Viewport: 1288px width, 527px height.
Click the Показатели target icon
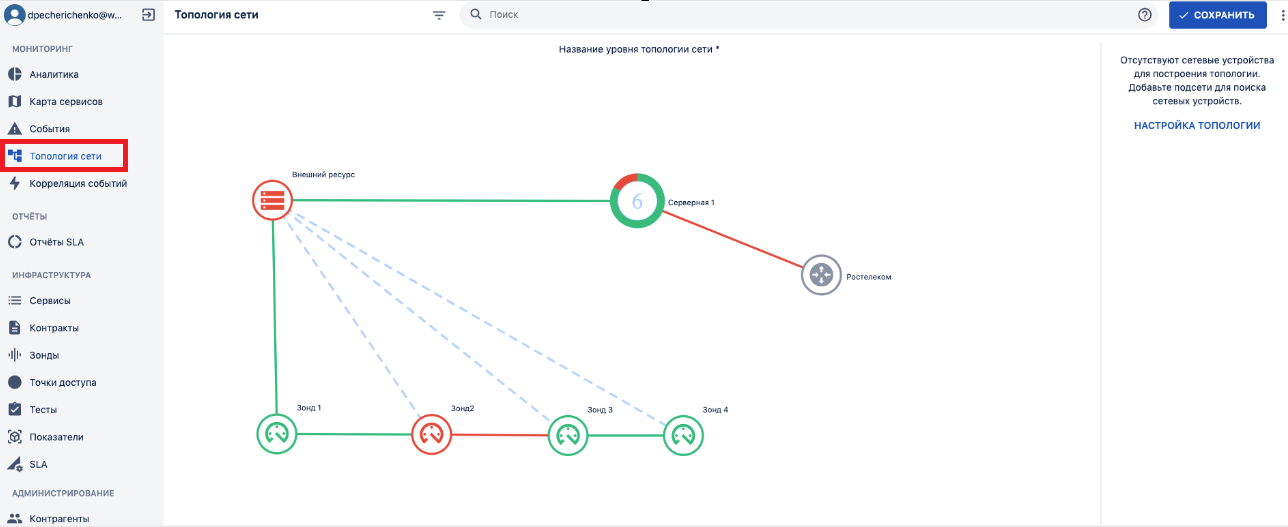point(15,437)
